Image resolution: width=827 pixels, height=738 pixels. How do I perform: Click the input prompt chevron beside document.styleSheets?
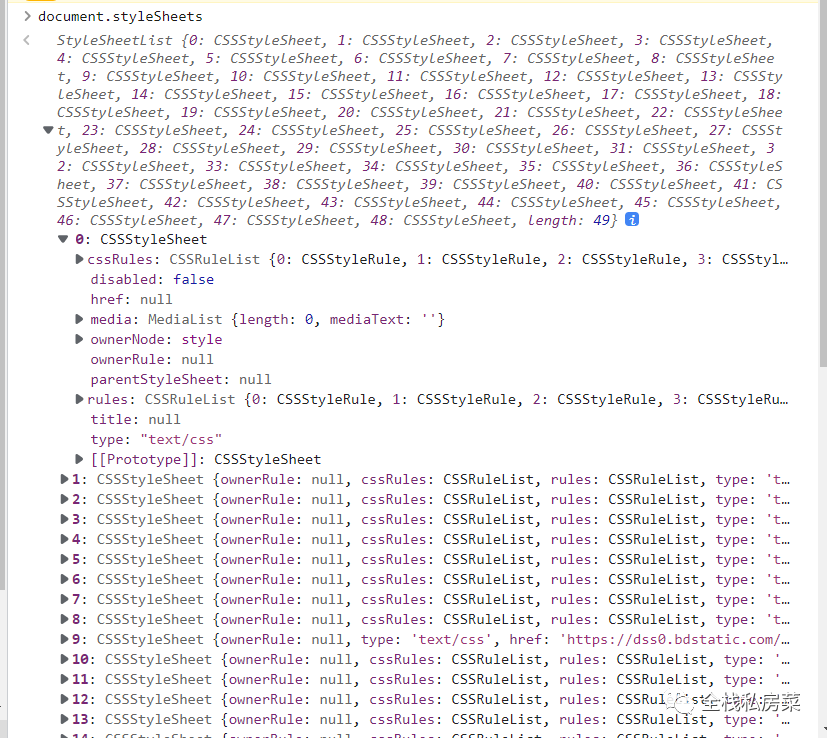pos(27,16)
